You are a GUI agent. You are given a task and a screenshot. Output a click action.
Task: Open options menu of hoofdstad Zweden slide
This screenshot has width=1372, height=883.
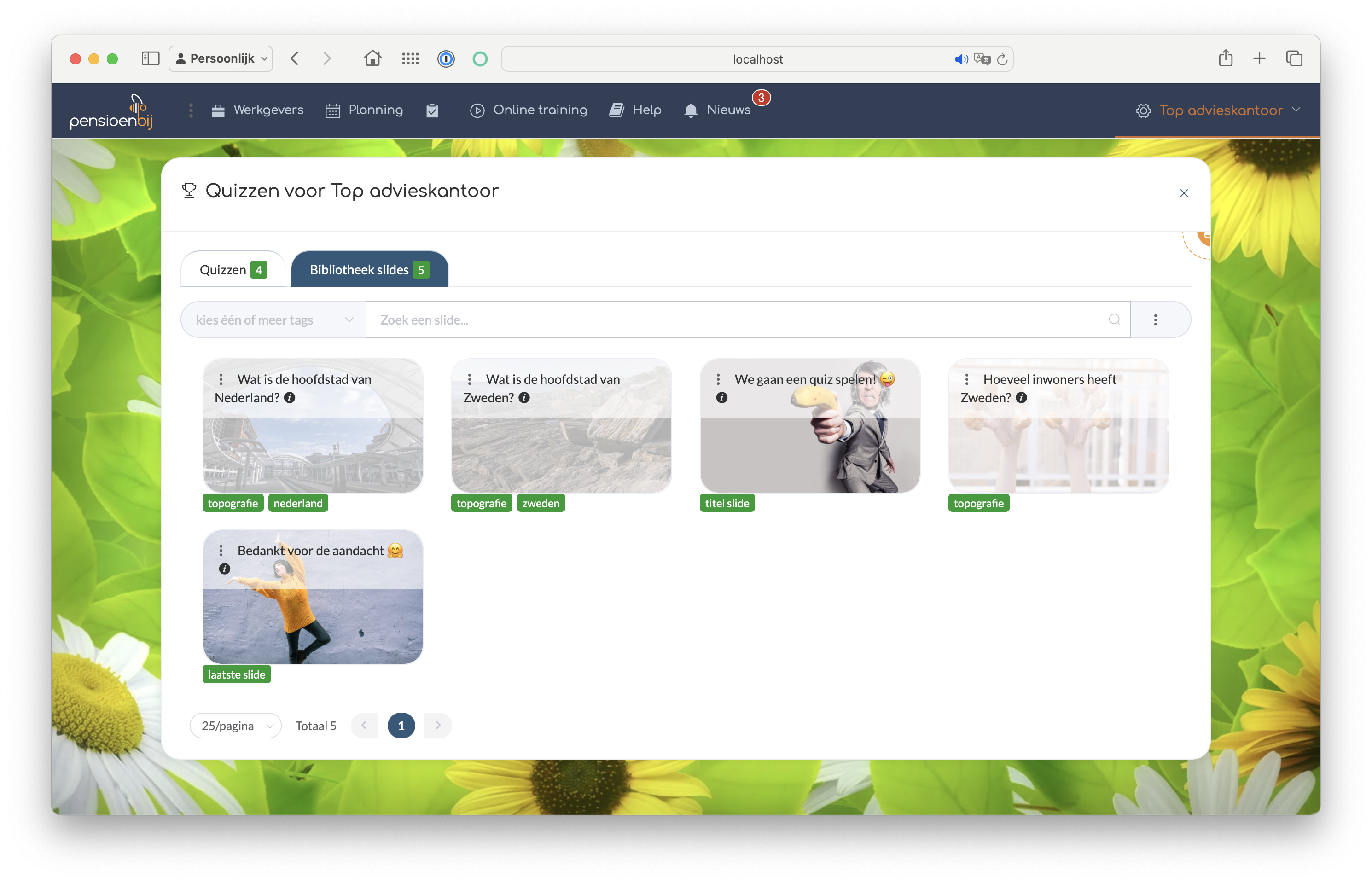pos(469,379)
